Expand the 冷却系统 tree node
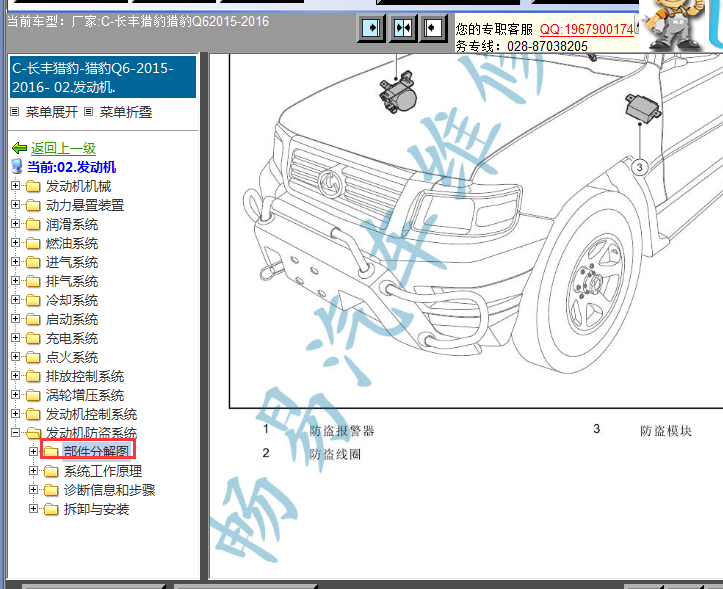Viewport: 723px width, 589px height. click(16, 300)
